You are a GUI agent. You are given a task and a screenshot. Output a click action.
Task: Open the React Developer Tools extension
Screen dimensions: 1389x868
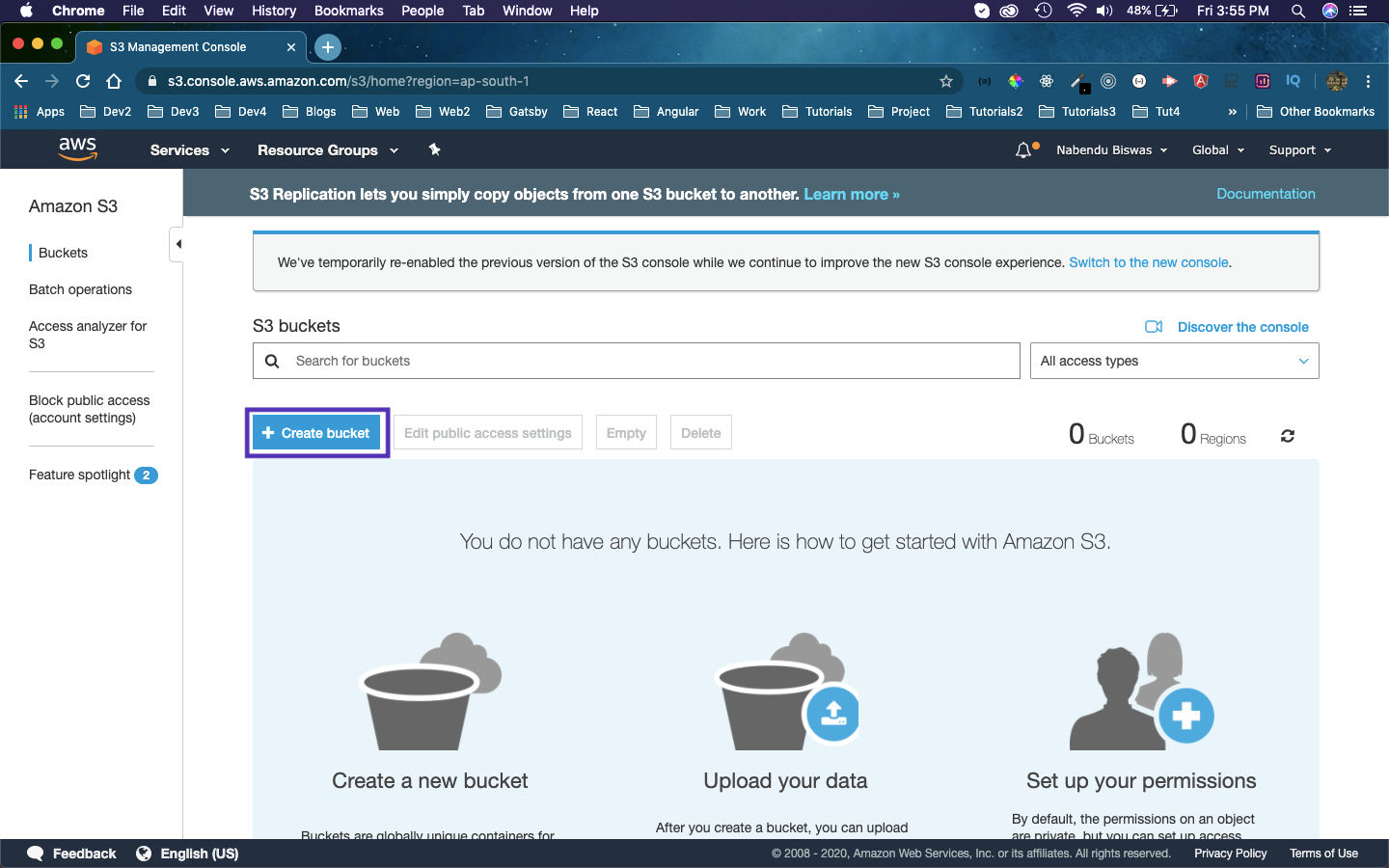(x=1047, y=81)
